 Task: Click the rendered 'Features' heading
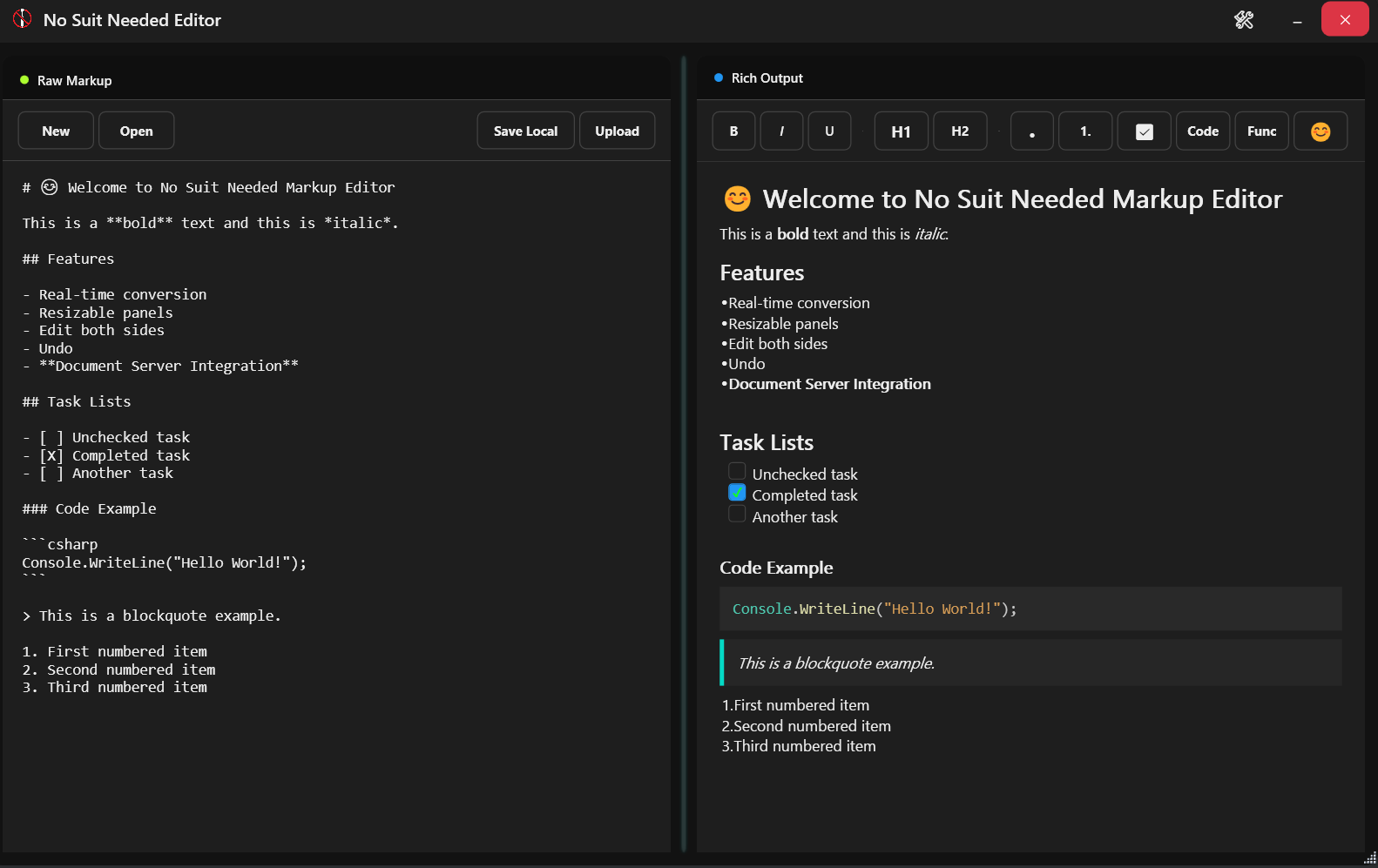click(762, 273)
